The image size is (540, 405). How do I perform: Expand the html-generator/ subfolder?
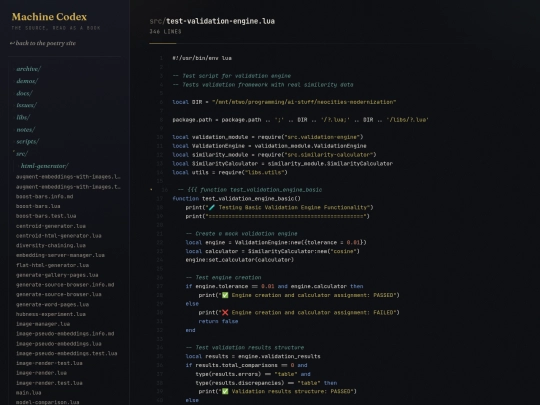tap(45, 166)
